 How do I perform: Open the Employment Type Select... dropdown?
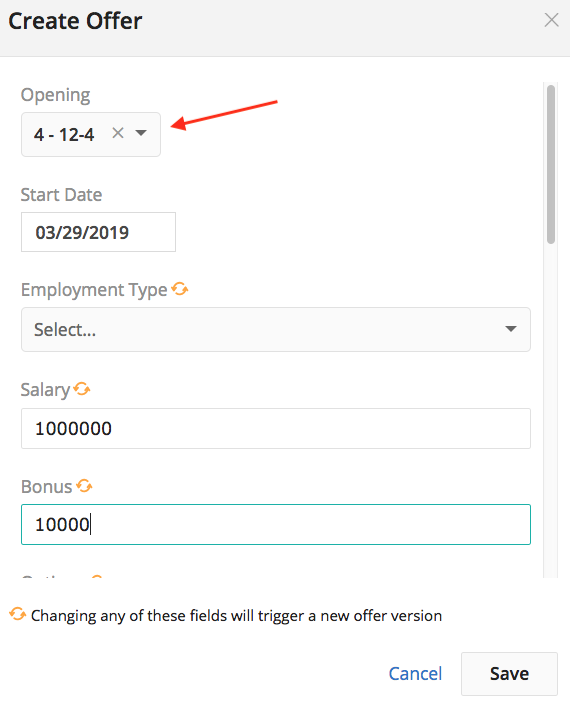276,330
